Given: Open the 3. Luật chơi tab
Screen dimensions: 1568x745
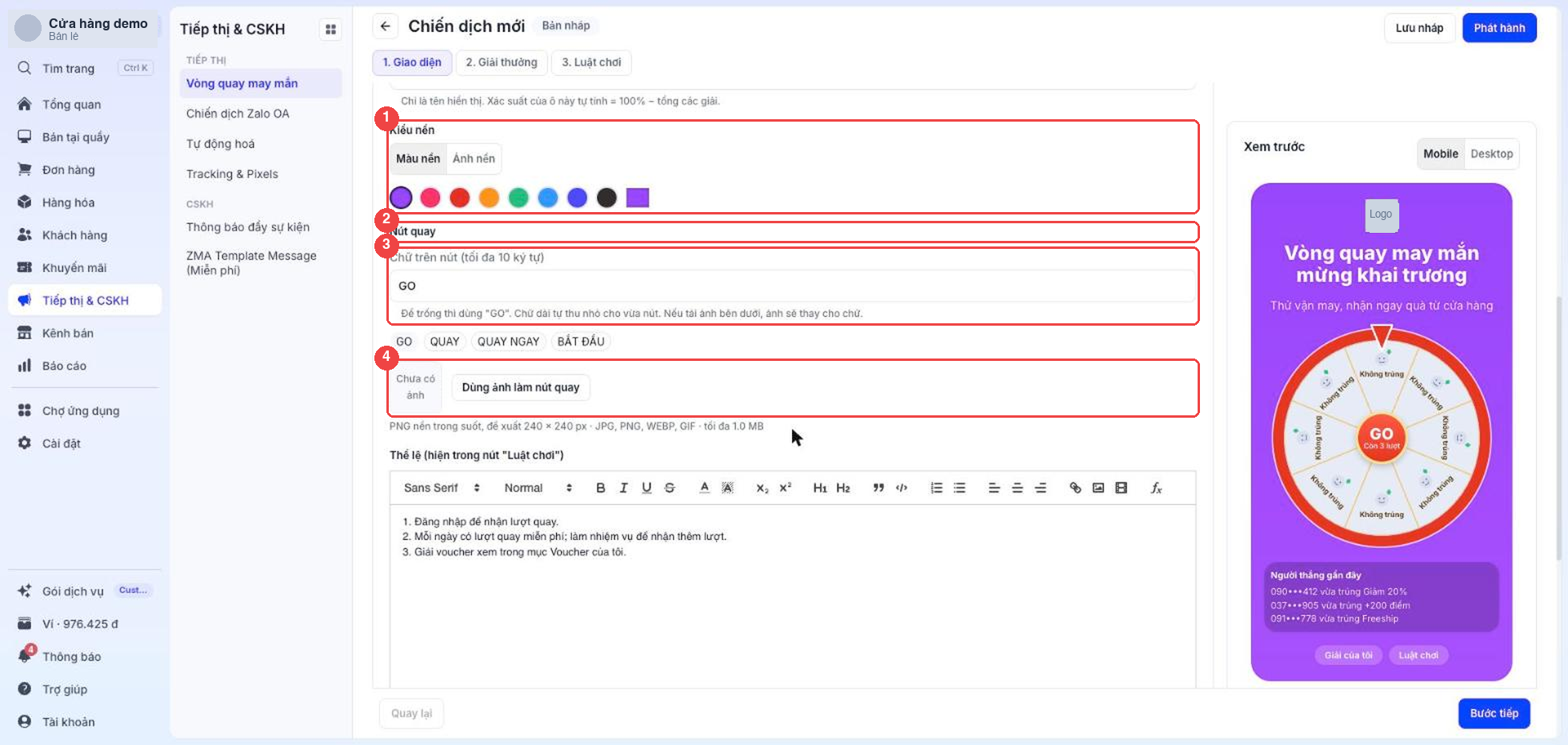Looking at the screenshot, I should pyautogui.click(x=591, y=62).
